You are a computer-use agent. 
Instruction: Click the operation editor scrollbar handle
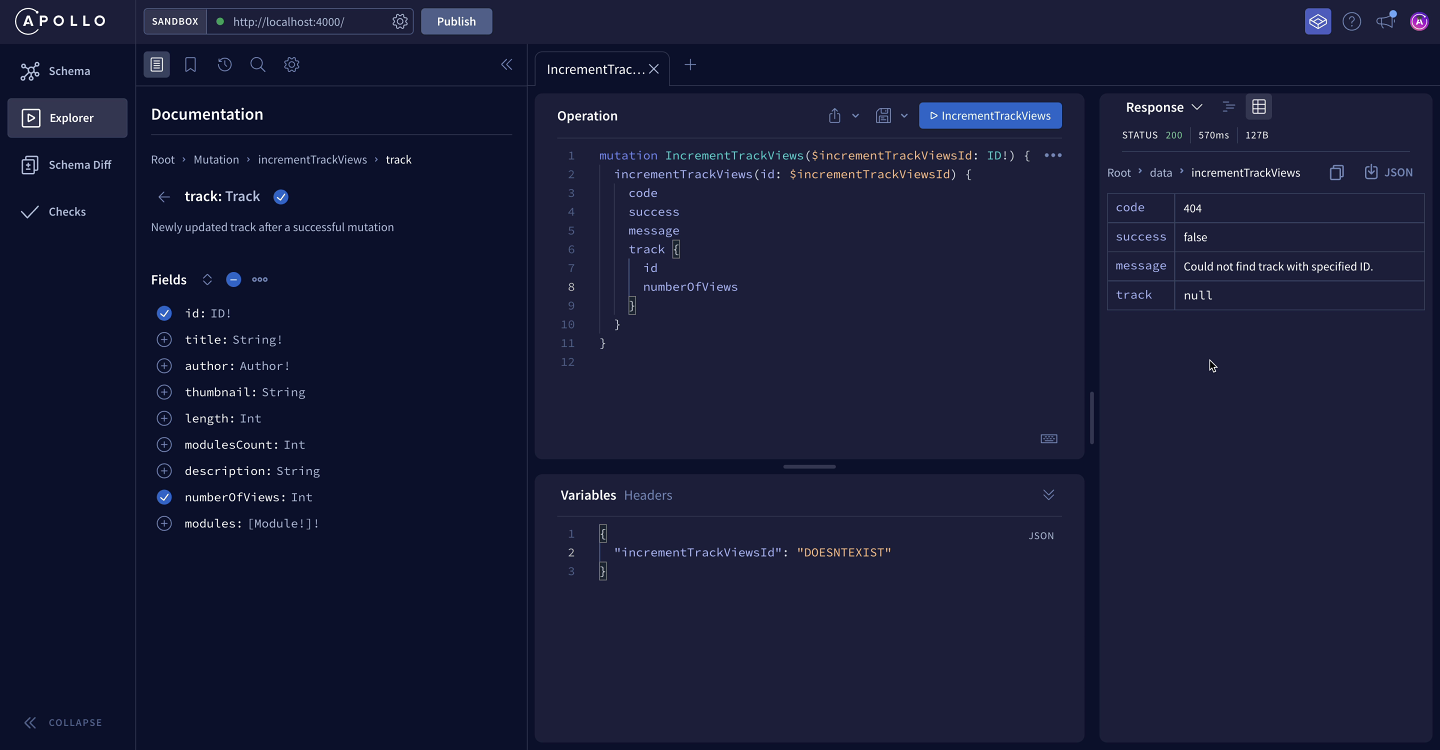click(1091, 418)
